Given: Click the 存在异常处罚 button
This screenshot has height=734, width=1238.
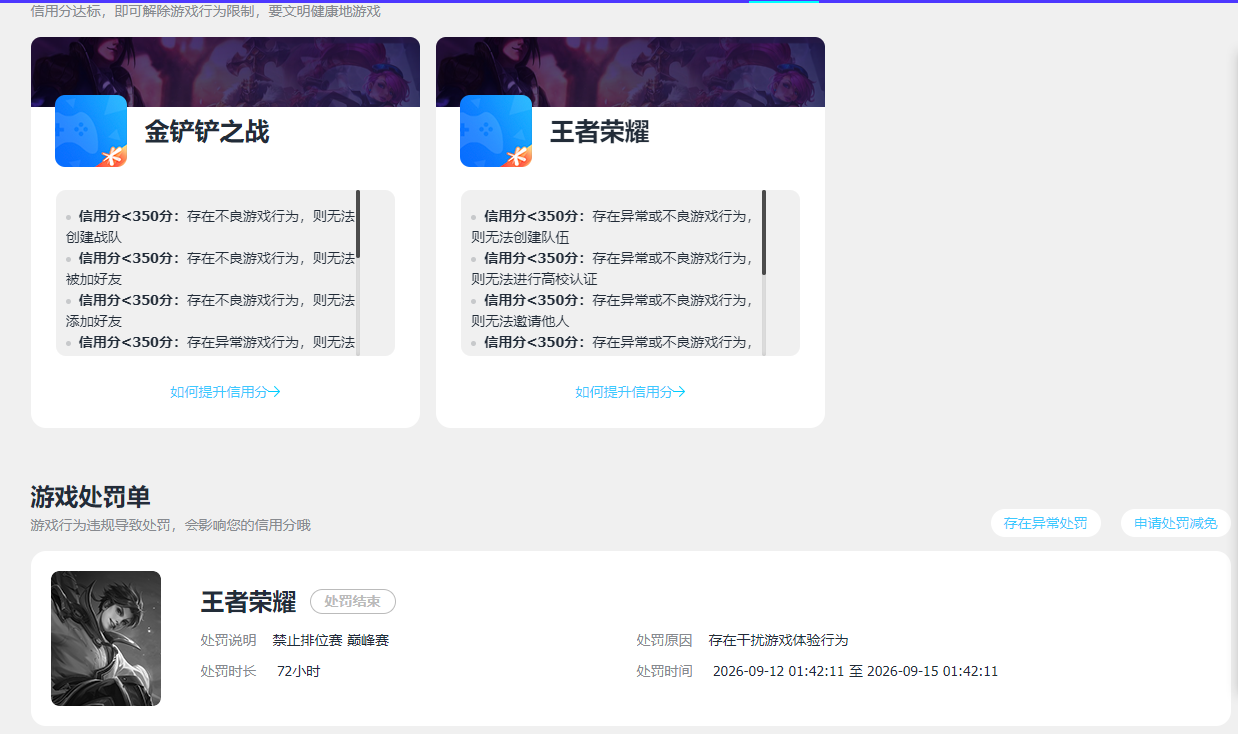Looking at the screenshot, I should [x=1045, y=523].
